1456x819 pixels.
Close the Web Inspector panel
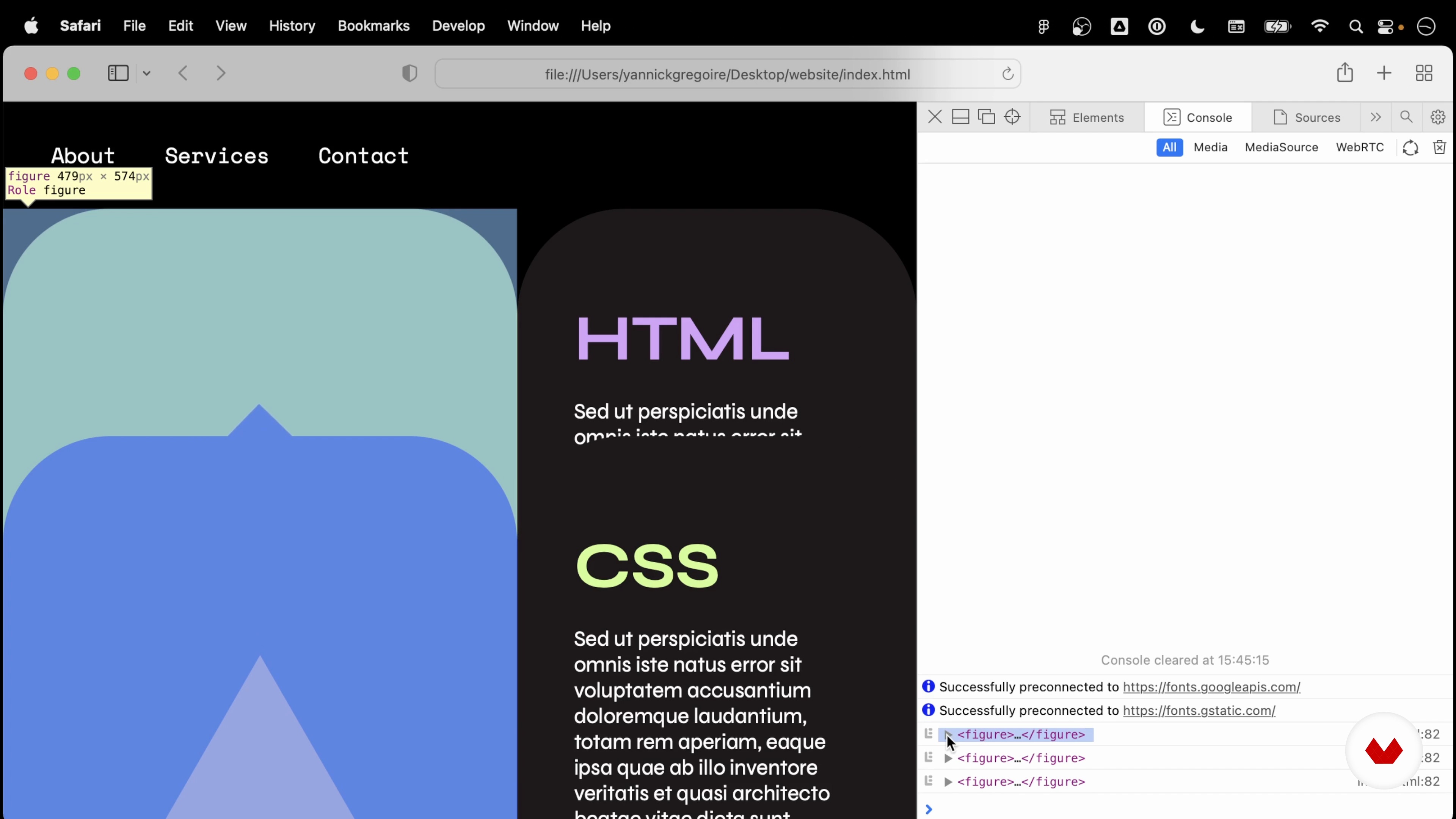[x=934, y=117]
